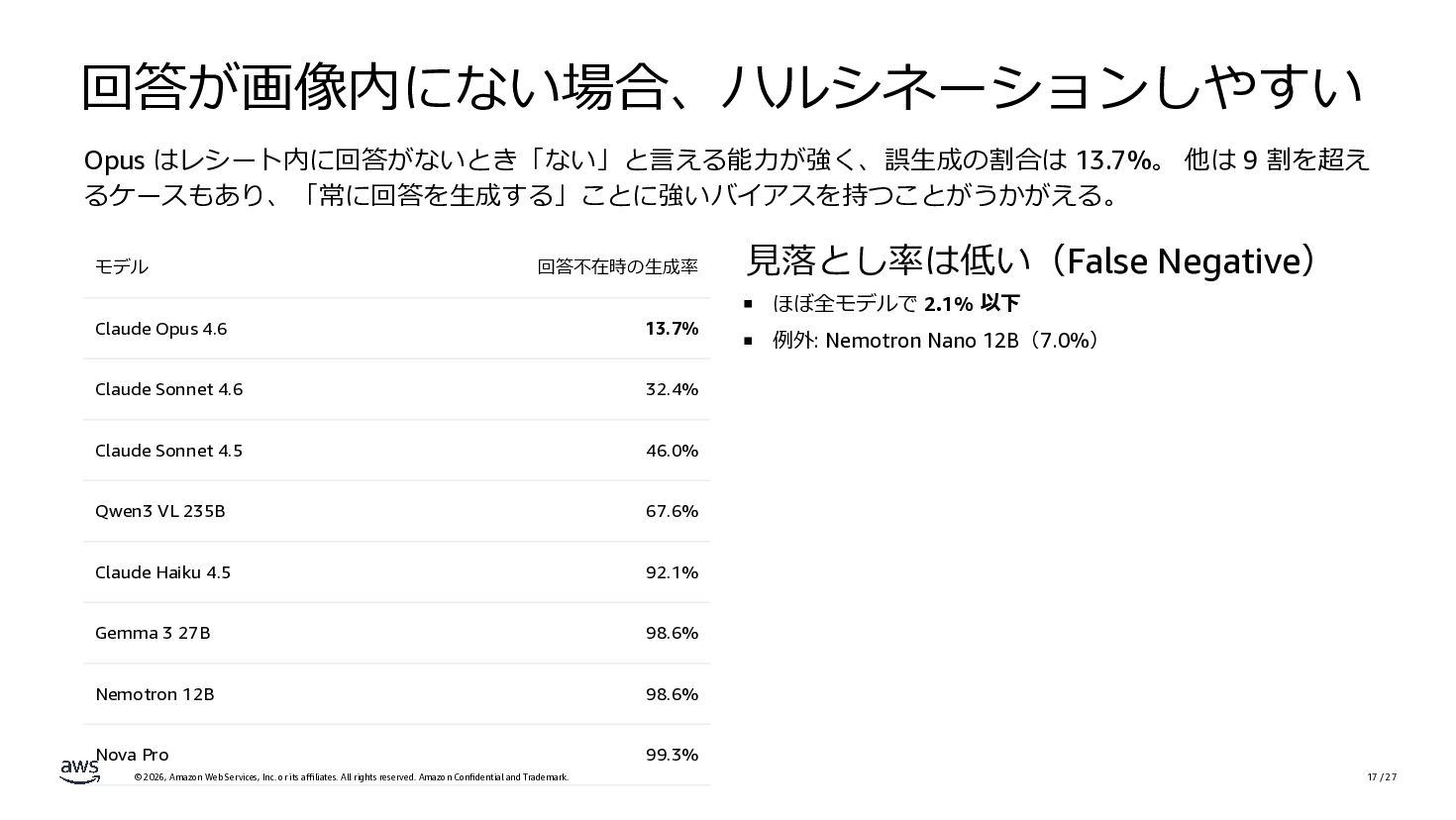Click the 回答不在時の生成率 column header
The image size is (1456, 820).
pyautogui.click(x=617, y=266)
